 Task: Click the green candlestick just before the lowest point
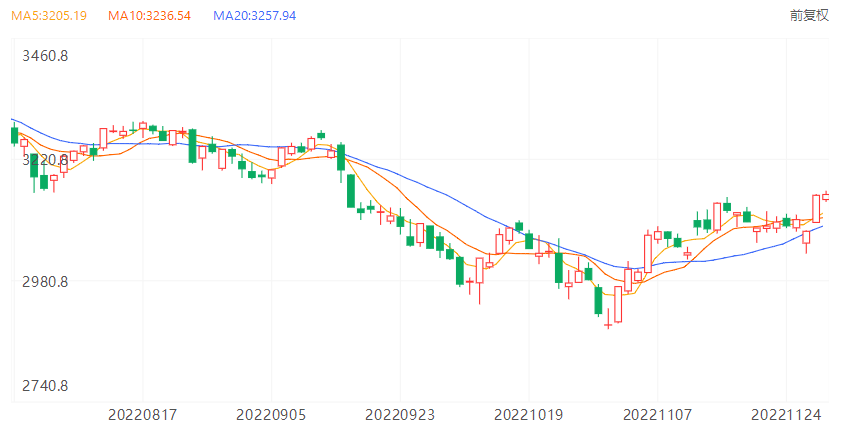598,300
